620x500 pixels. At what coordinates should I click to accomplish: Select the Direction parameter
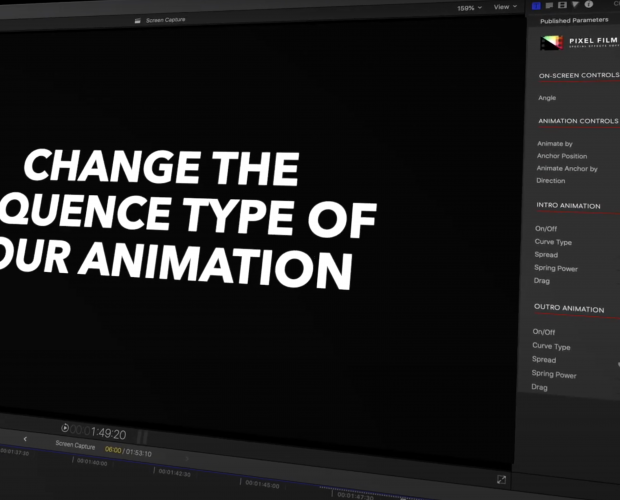click(x=550, y=181)
